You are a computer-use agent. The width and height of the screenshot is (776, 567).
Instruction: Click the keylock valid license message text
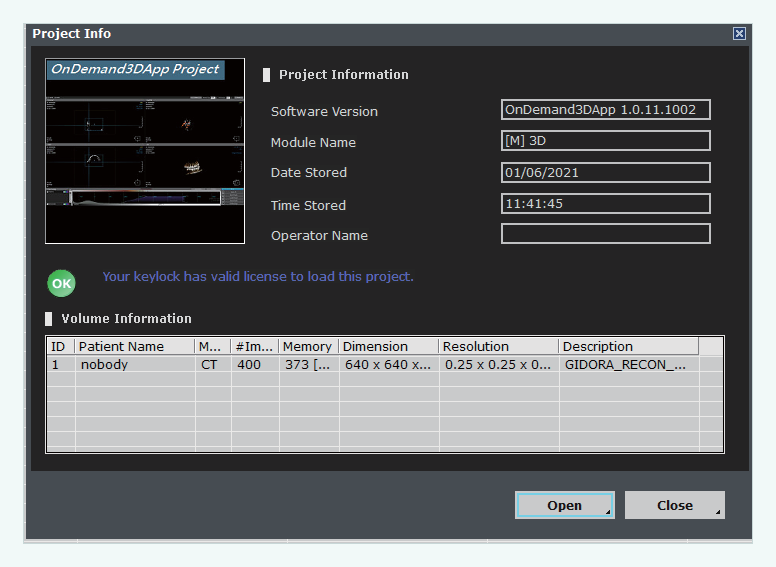click(258, 276)
